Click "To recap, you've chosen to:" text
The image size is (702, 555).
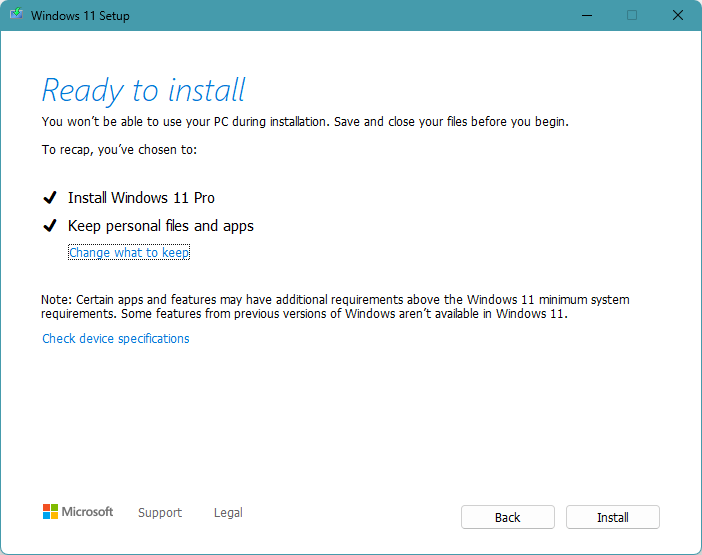click(x=119, y=149)
